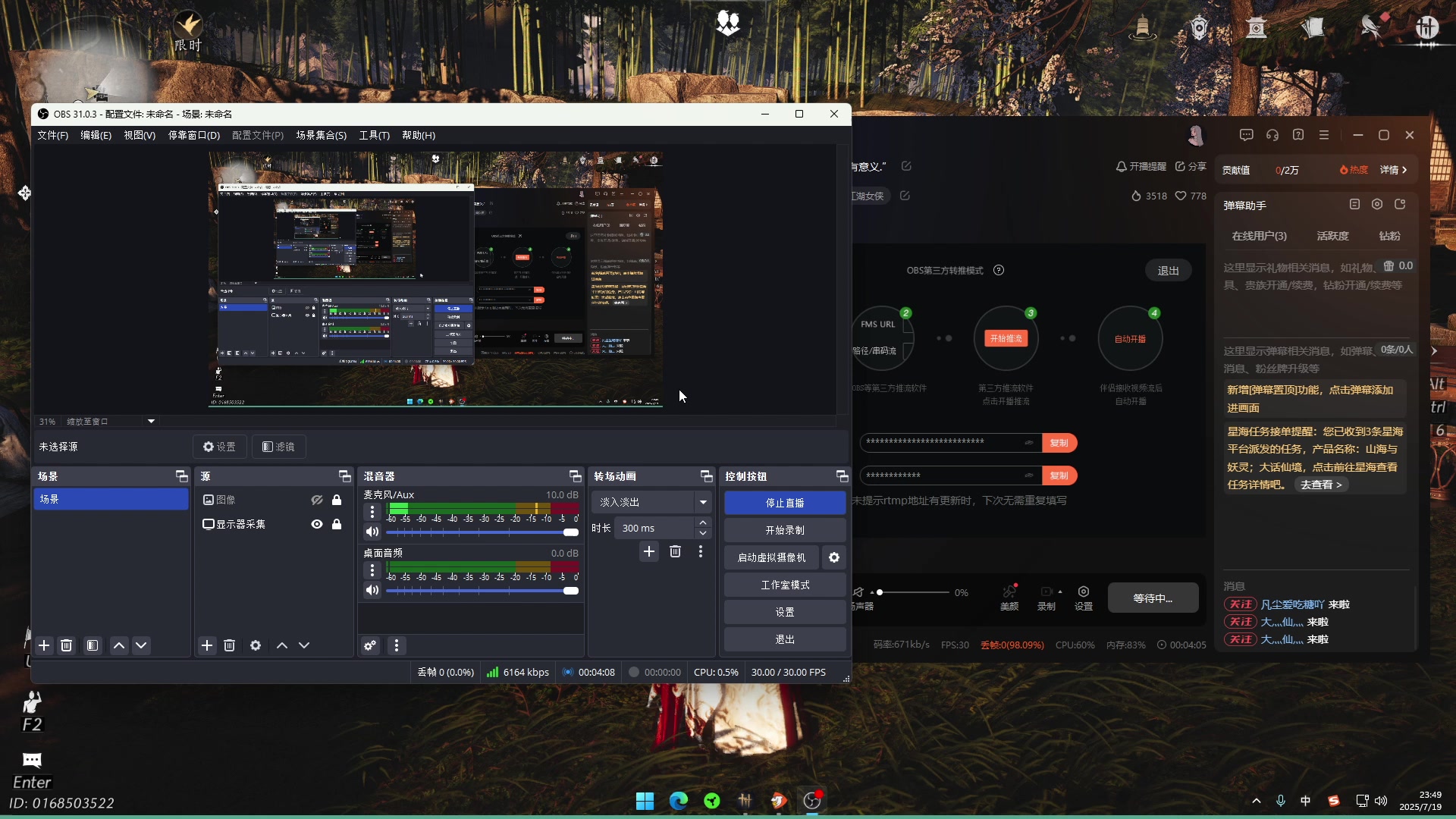Click the 去查看 link in task notice
Image resolution: width=1456 pixels, height=819 pixels.
pos(1321,485)
